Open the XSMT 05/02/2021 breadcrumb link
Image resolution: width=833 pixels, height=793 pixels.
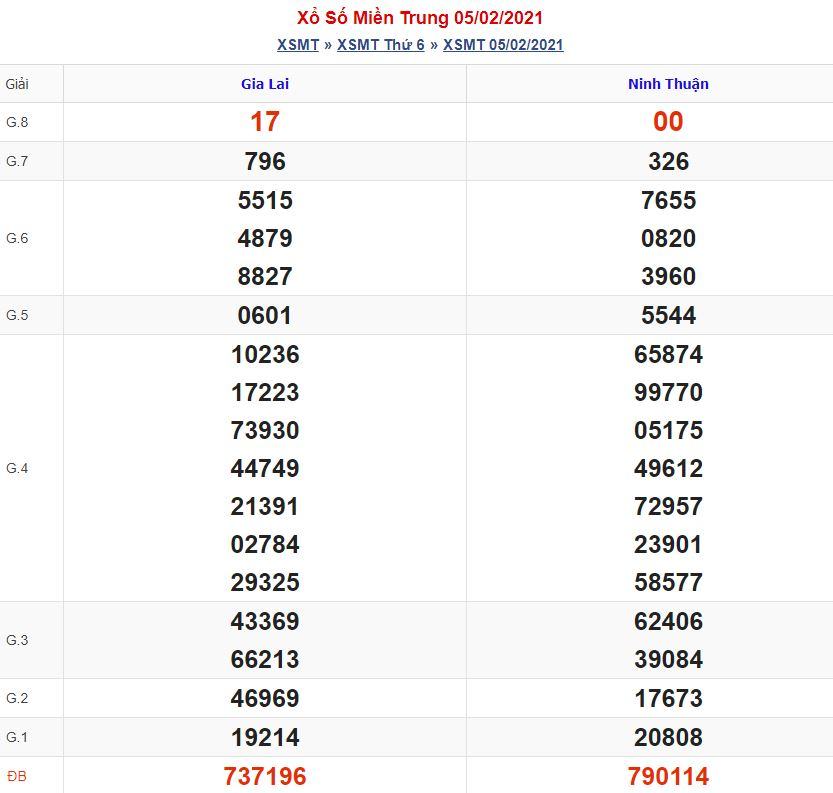coord(503,45)
